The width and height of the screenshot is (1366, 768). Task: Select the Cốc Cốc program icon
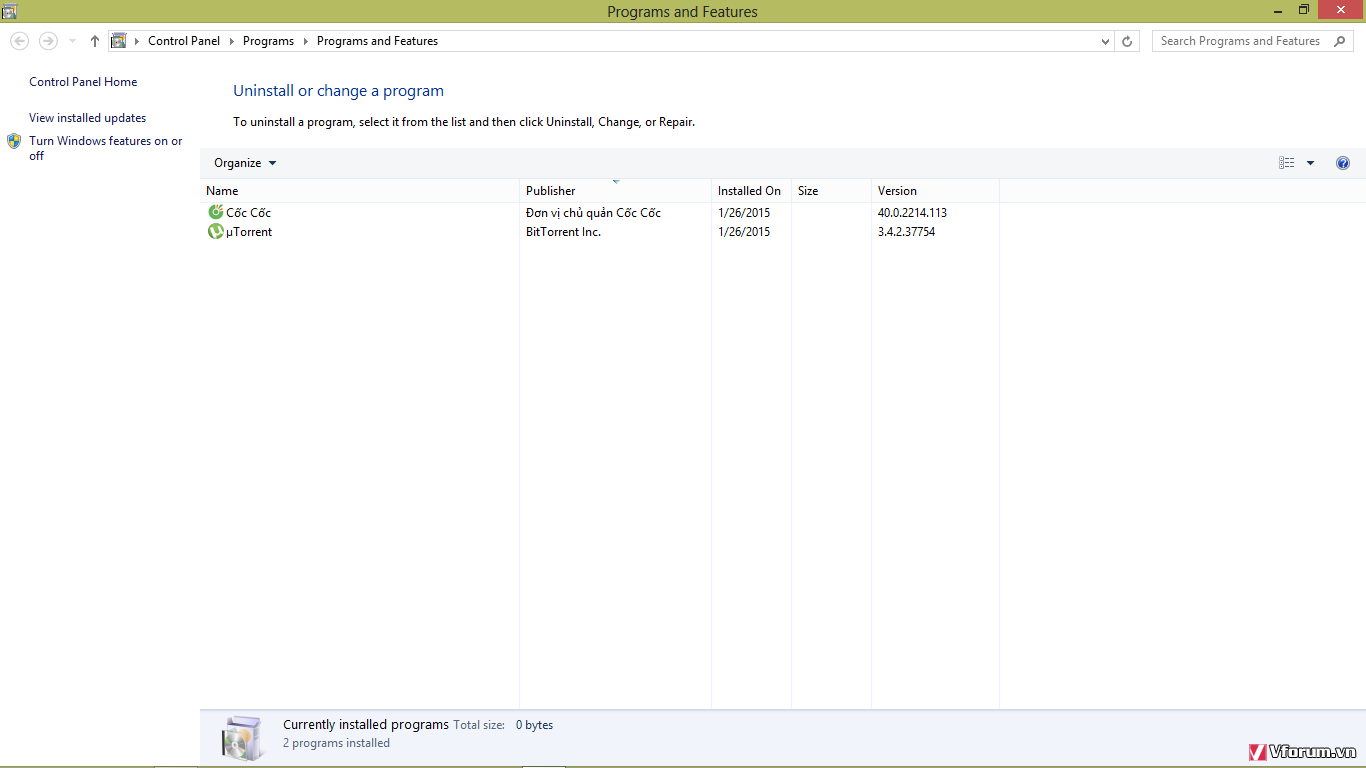[x=215, y=212]
